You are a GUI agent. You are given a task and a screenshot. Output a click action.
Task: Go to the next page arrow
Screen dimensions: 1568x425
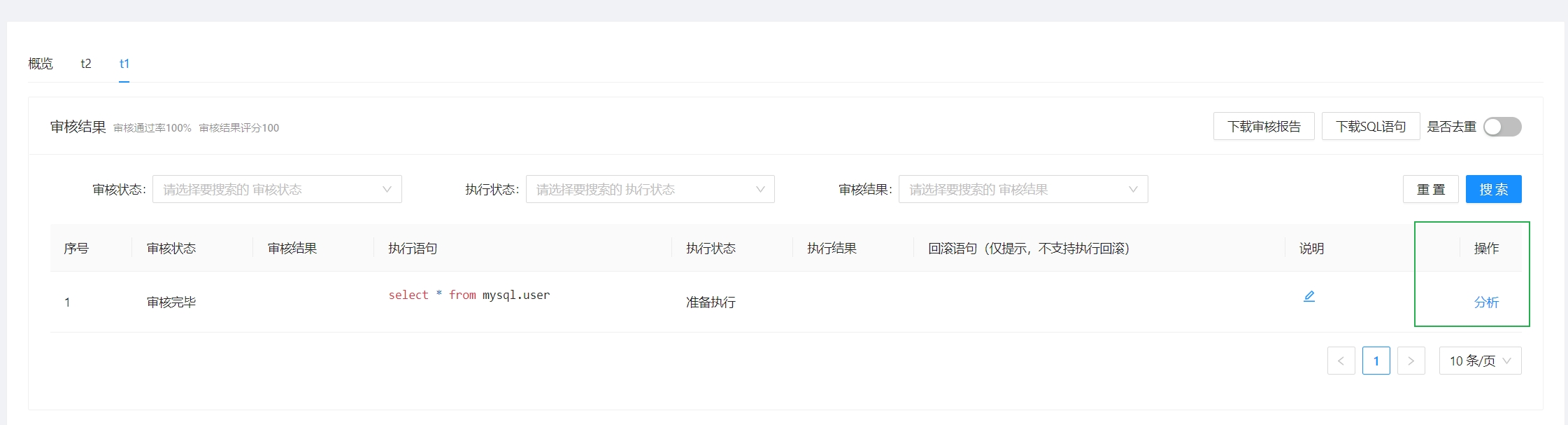click(1411, 361)
